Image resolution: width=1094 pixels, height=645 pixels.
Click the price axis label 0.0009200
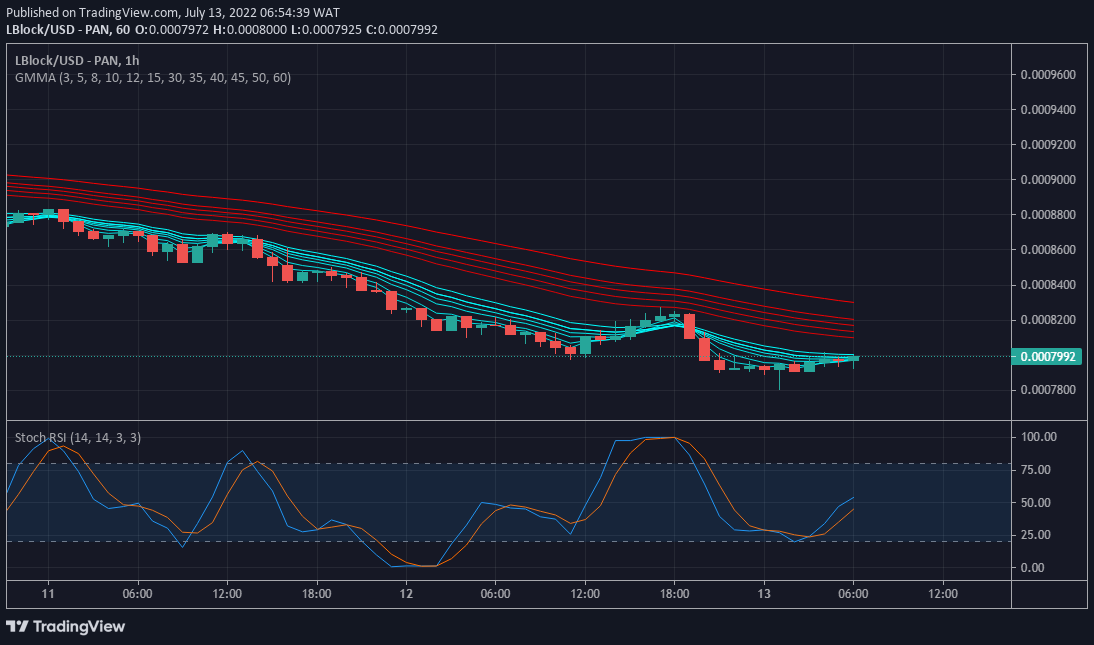coord(1048,145)
